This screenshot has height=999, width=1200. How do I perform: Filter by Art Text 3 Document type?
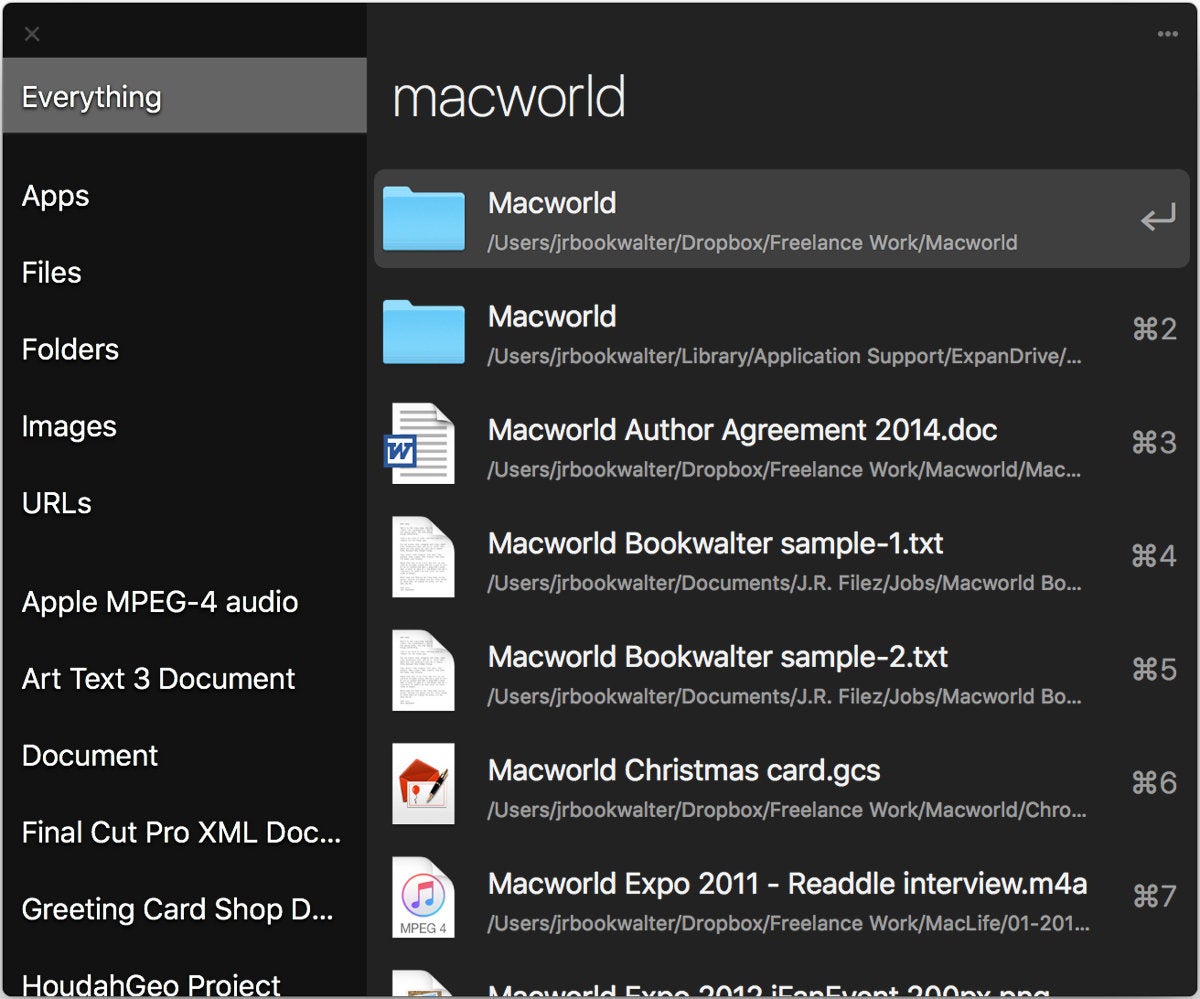point(158,679)
